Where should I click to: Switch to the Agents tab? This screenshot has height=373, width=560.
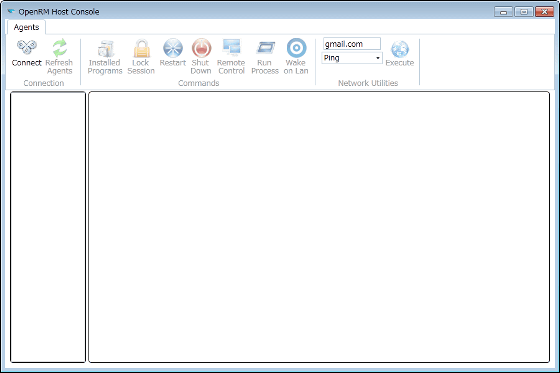pos(26,27)
